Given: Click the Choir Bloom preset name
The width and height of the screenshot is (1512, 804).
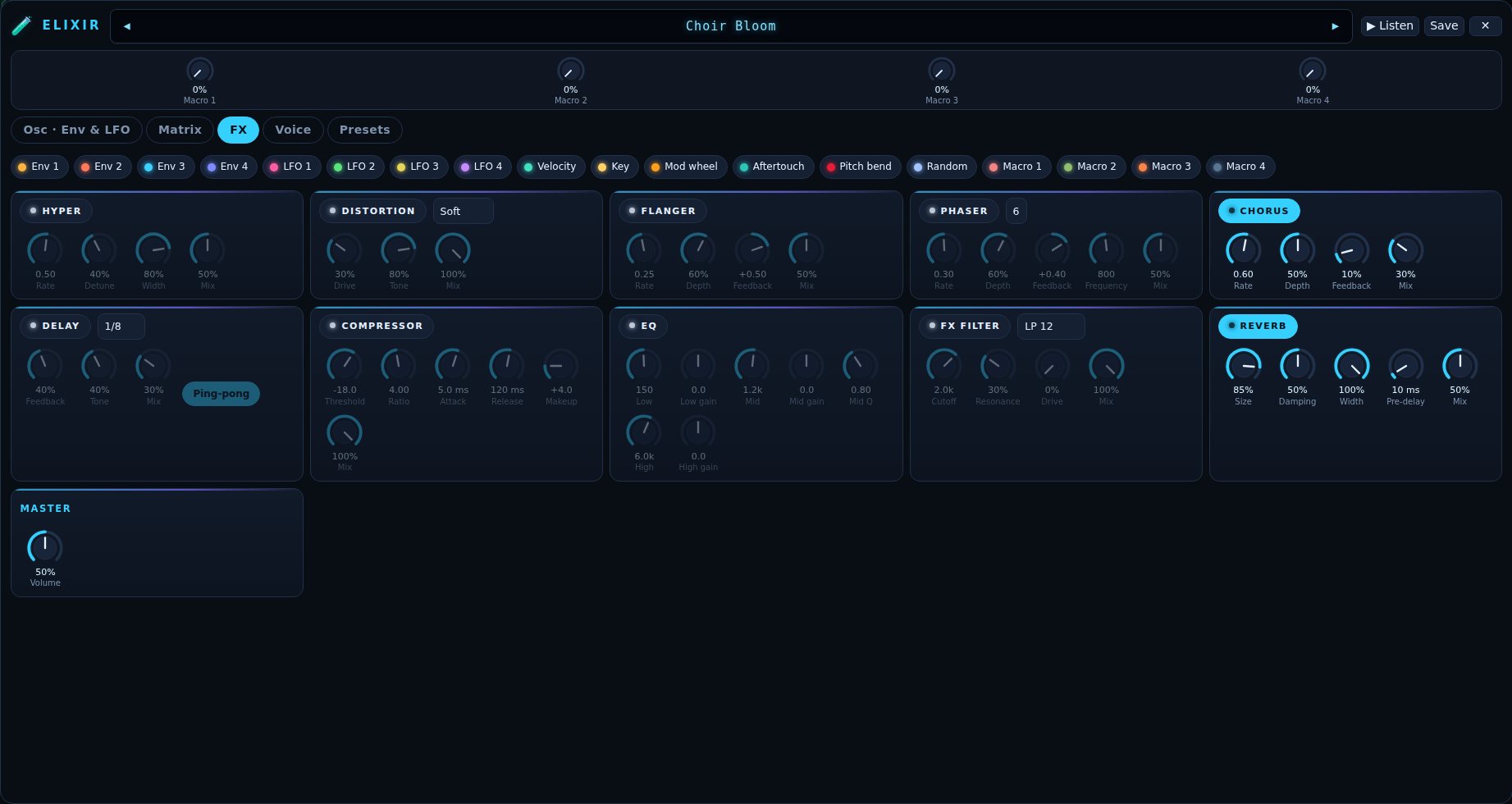Looking at the screenshot, I should (x=730, y=26).
